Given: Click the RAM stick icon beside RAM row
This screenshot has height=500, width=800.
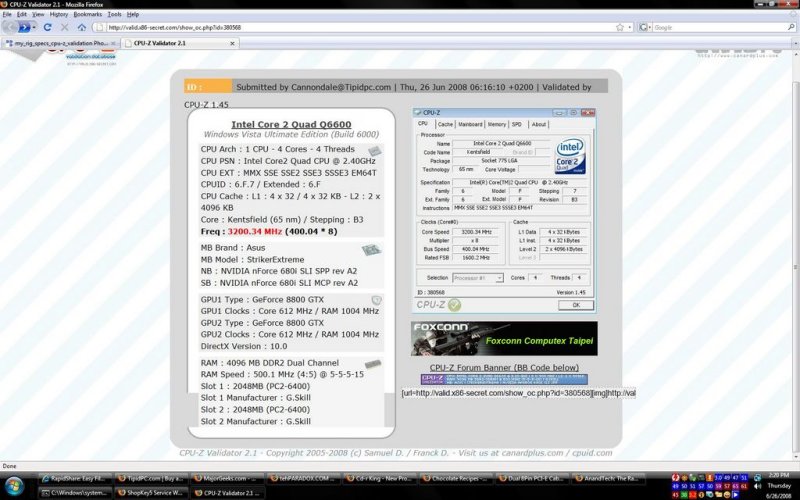Looking at the screenshot, I should 373,364.
